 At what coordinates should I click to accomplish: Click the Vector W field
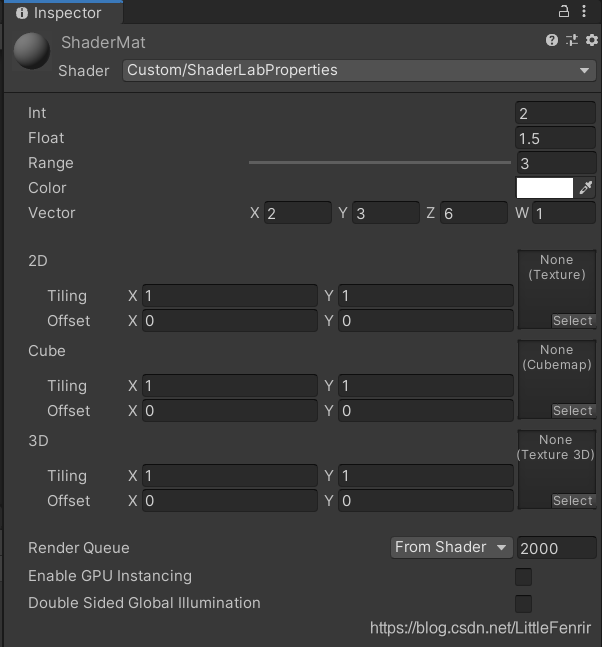point(564,213)
